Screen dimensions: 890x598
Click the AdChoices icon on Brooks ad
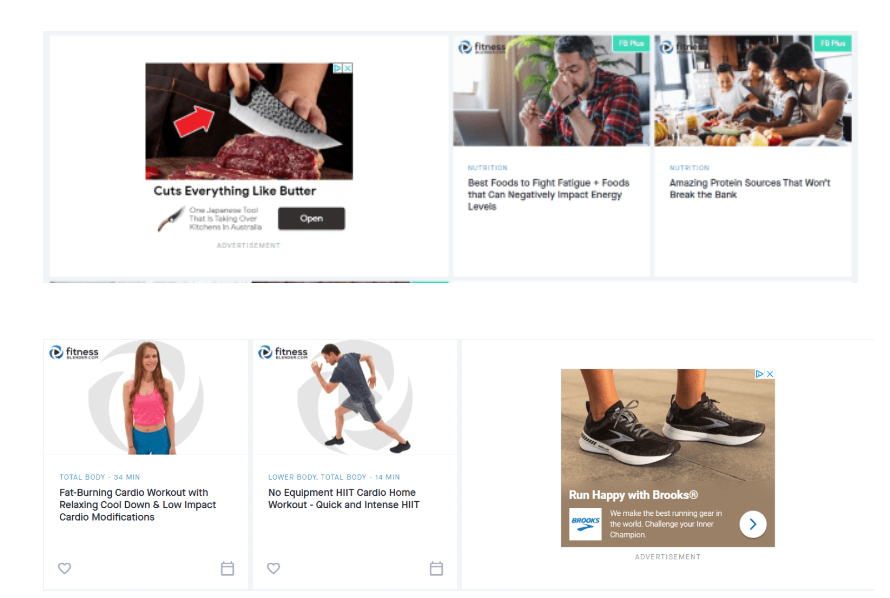click(x=759, y=374)
